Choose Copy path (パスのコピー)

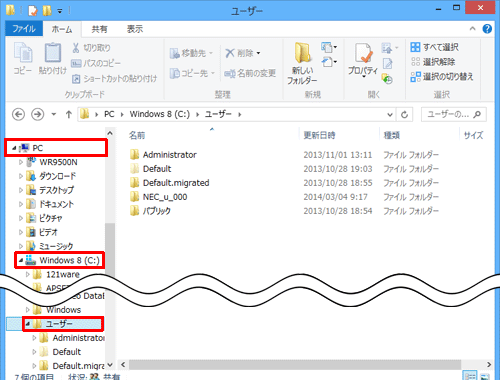click(96, 63)
